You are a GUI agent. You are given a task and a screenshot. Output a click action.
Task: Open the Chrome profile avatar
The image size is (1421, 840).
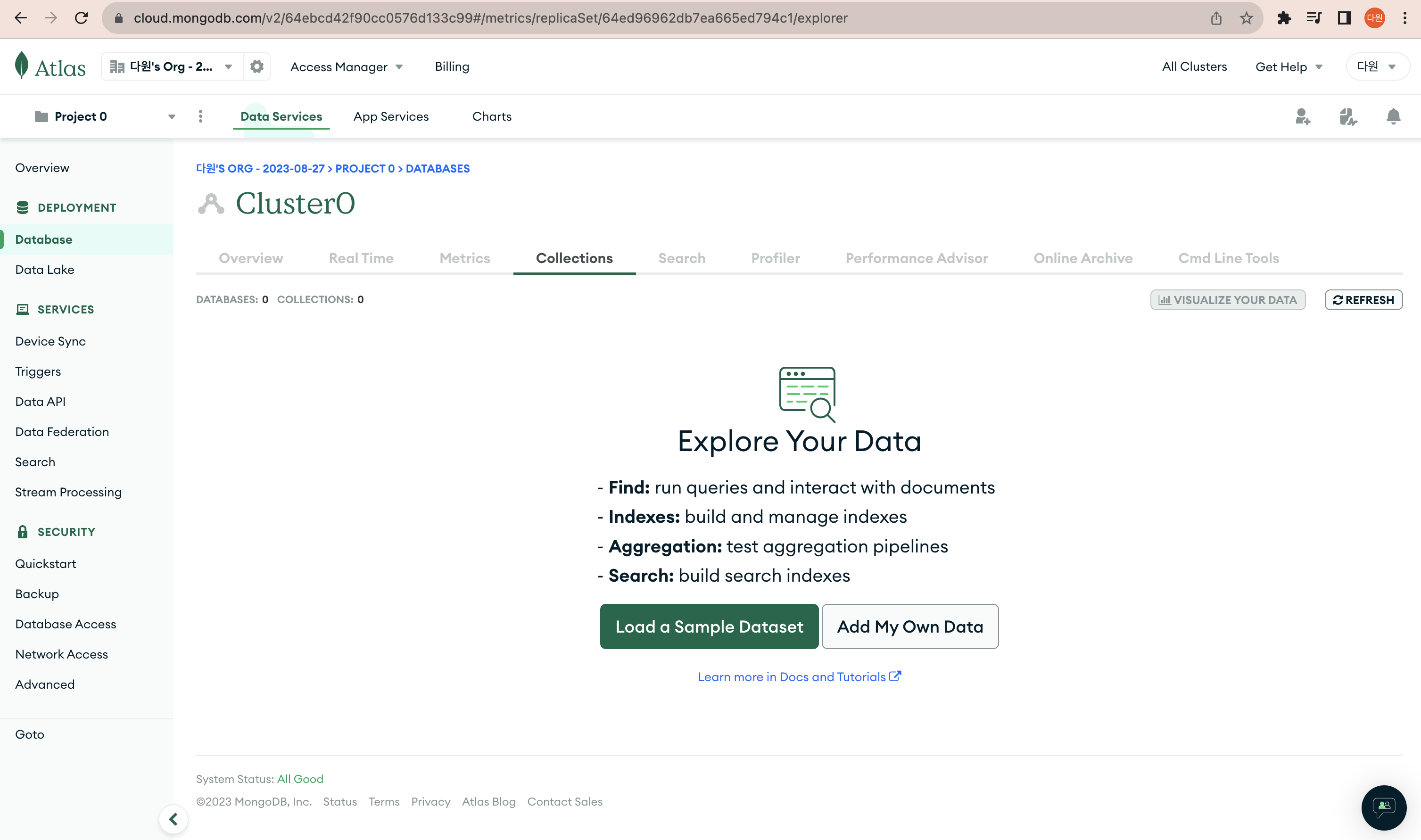point(1375,18)
